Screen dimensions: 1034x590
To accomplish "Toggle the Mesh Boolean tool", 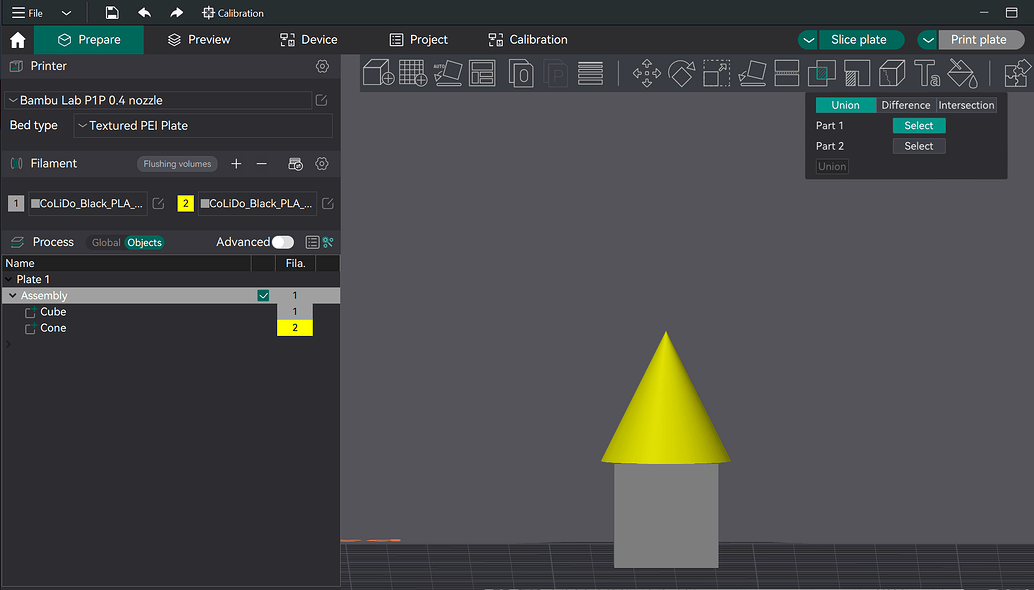I will 822,73.
